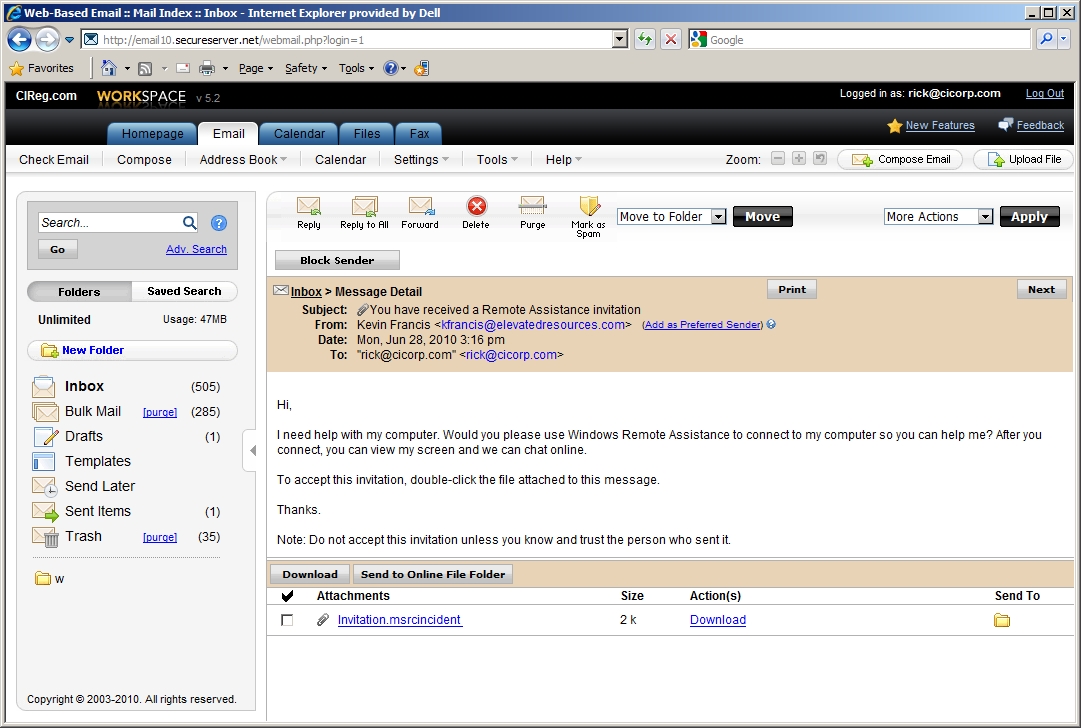This screenshot has width=1081, height=728.
Task: Click the Read Mail icon in the command bar
Action: (x=183, y=68)
